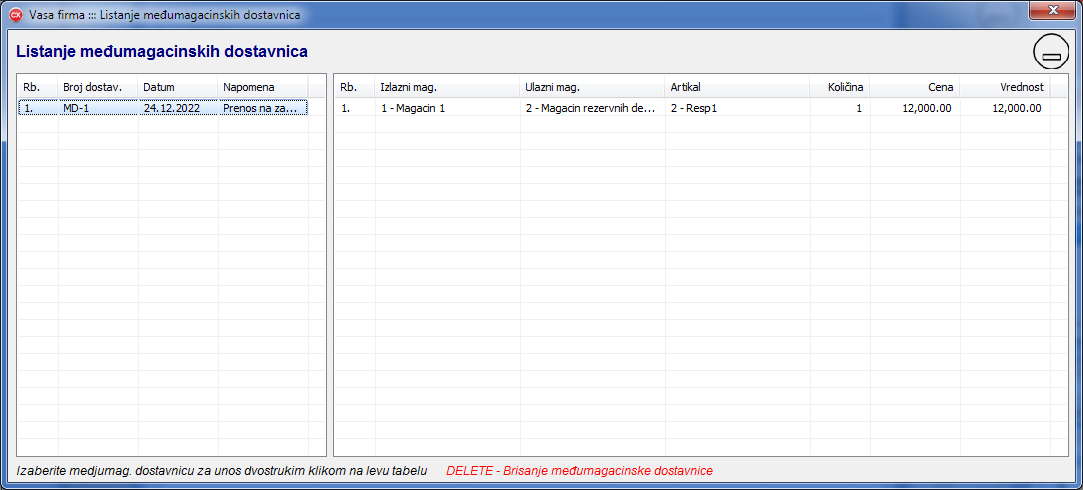Click the Količina value 1
This screenshot has height=490, width=1083.
840,108
